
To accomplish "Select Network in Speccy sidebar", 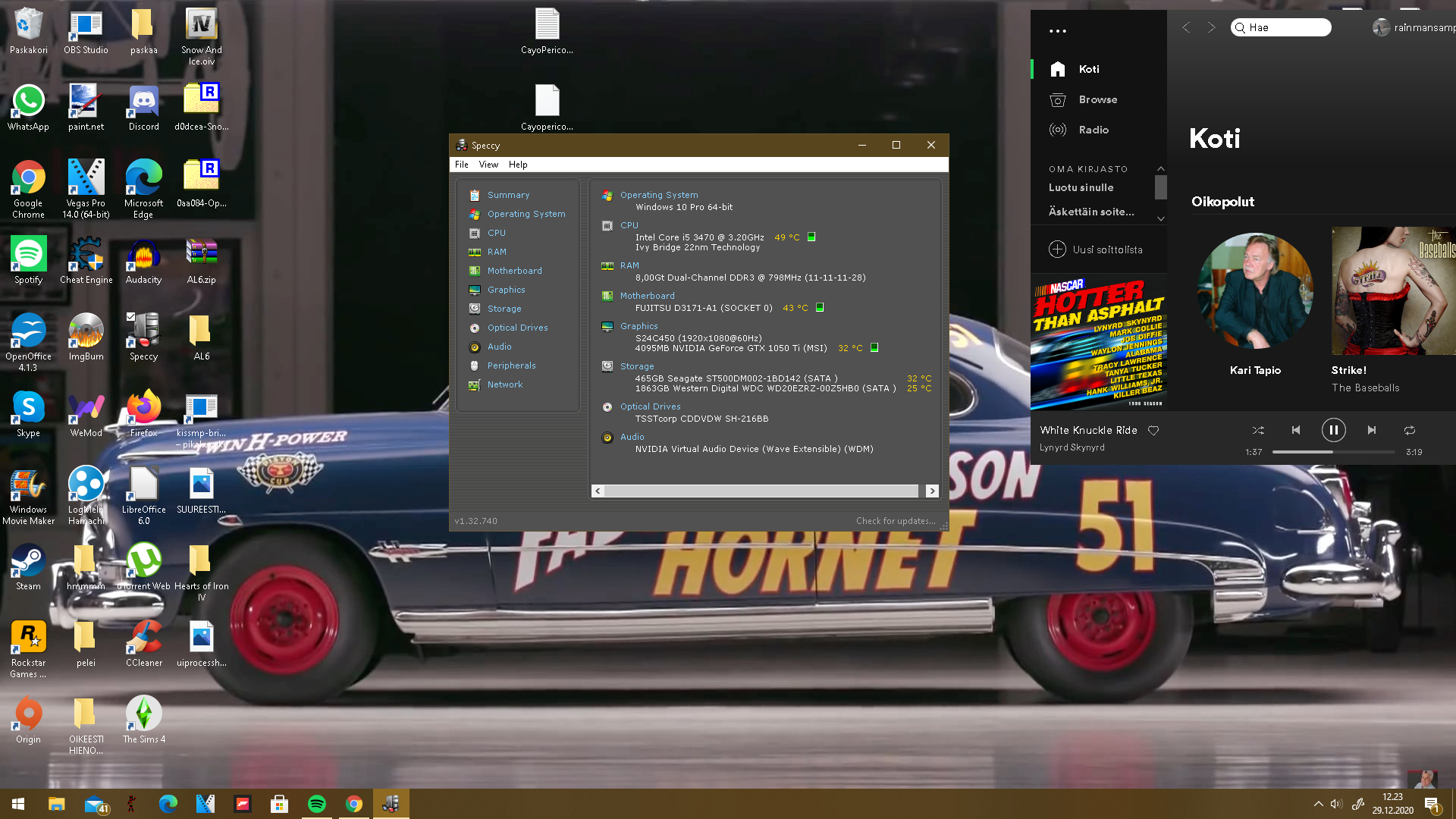I will [x=505, y=384].
